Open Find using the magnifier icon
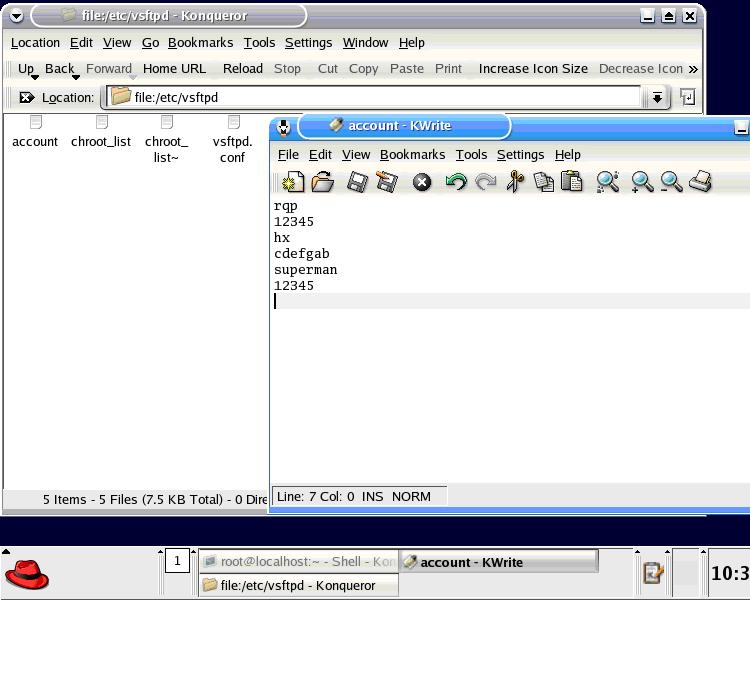This screenshot has width=750, height=700. [x=607, y=182]
